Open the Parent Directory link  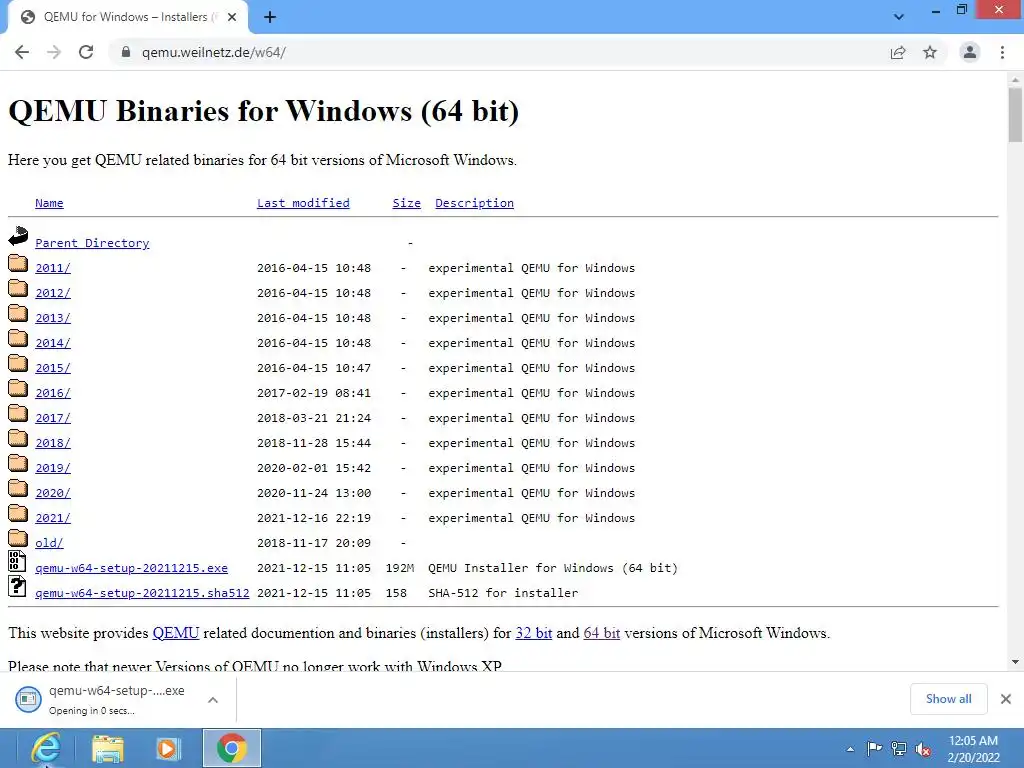pyautogui.click(x=92, y=243)
